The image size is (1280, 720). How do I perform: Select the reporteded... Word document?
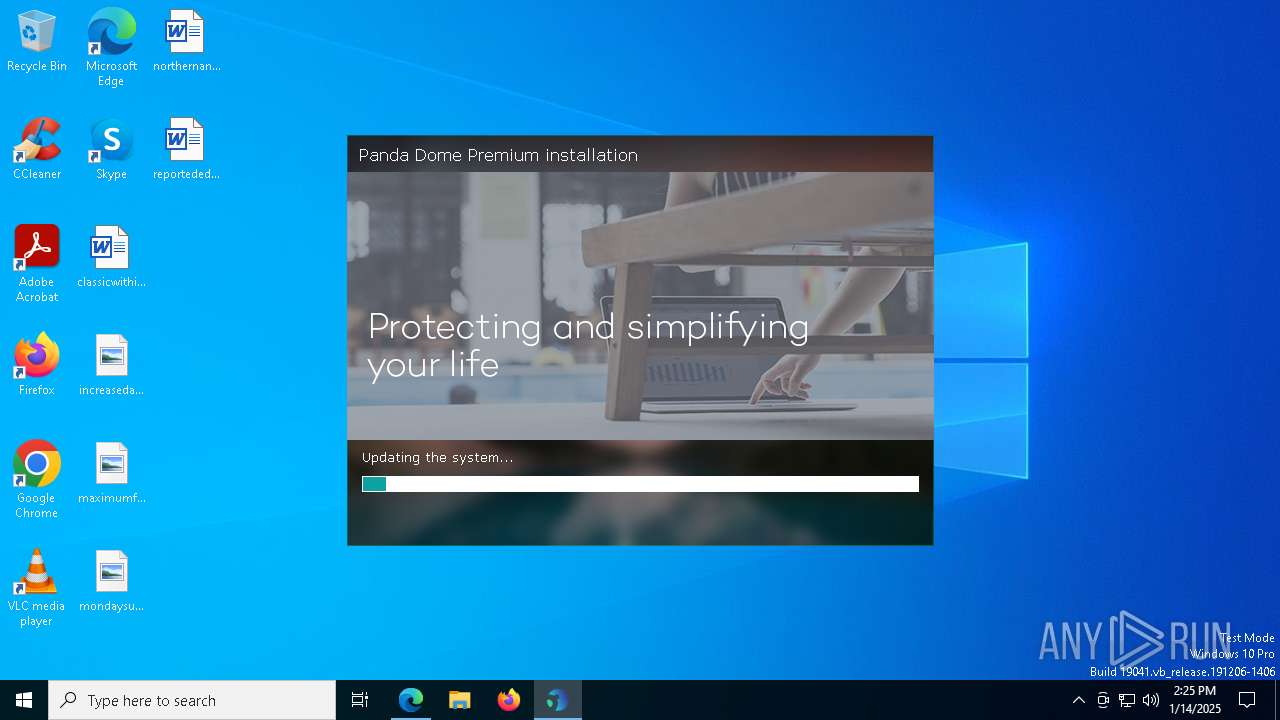click(186, 149)
